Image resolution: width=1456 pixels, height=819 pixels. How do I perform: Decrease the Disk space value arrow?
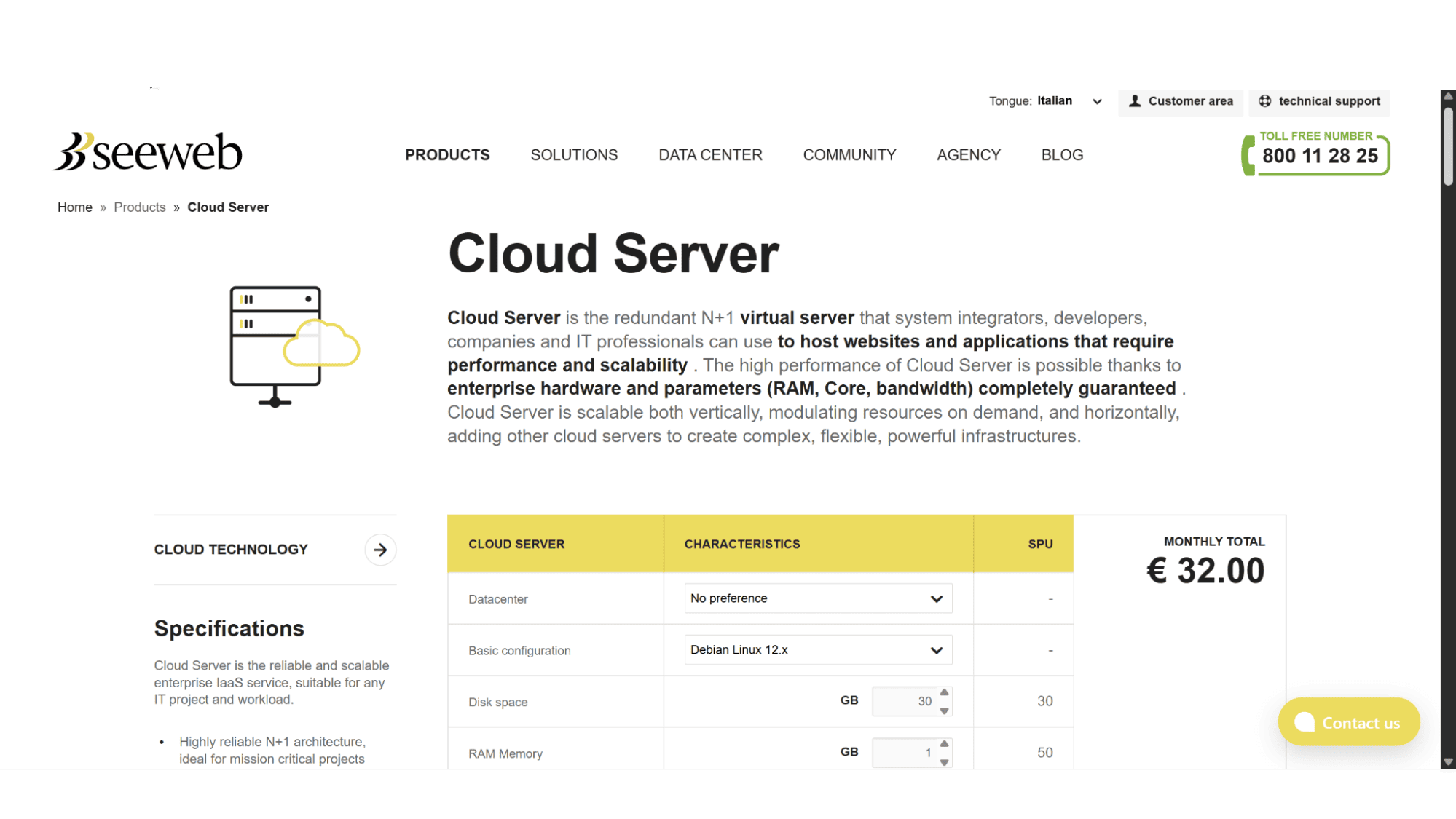click(944, 711)
